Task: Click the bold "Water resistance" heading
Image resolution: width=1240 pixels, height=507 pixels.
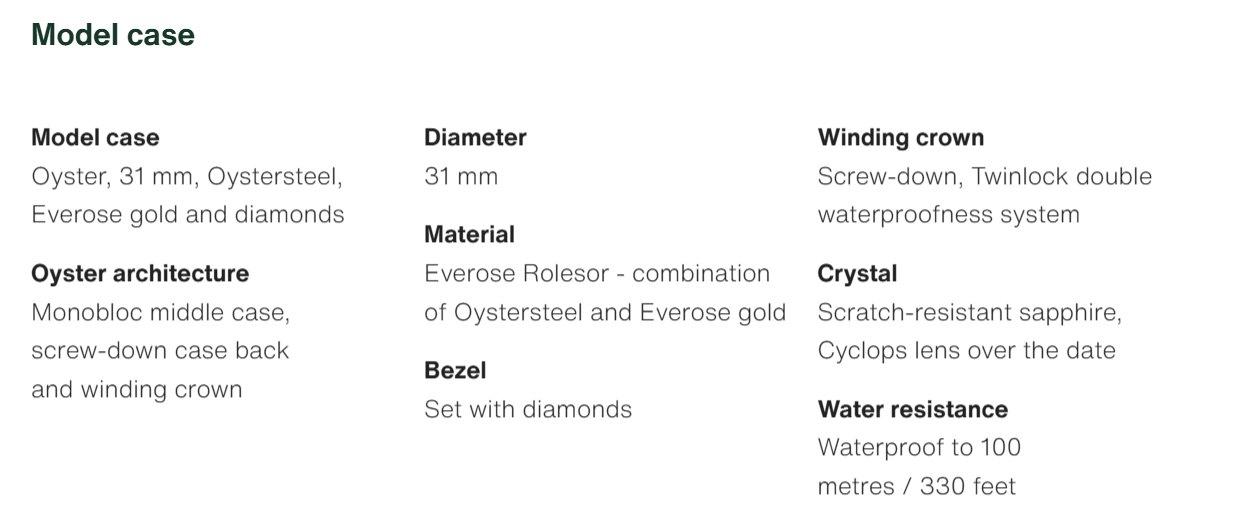Action: [x=913, y=409]
